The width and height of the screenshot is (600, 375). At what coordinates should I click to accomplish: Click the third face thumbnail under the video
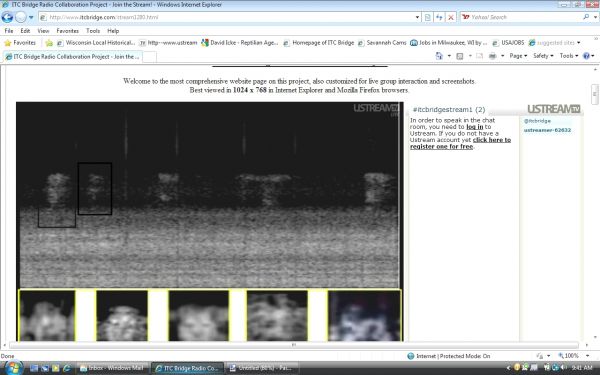click(199, 316)
